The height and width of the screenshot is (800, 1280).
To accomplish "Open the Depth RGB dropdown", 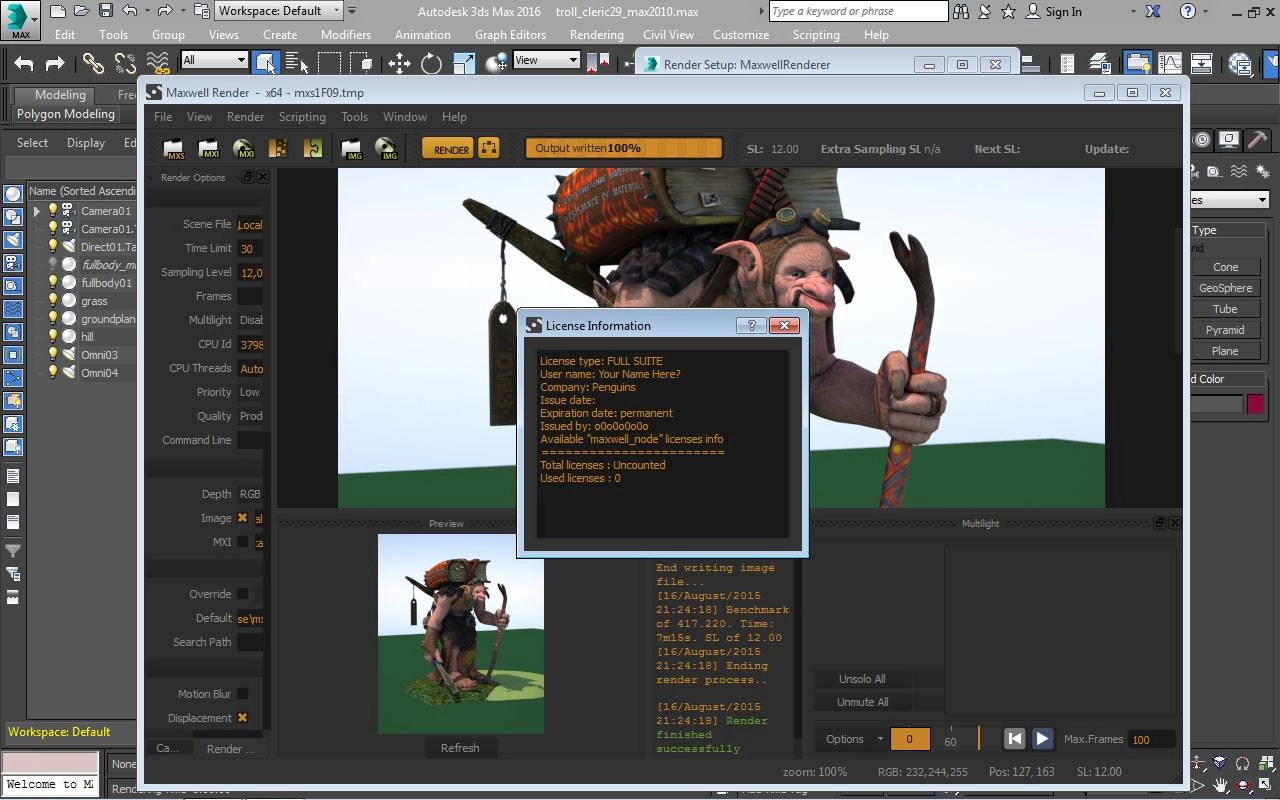I will 250,494.
